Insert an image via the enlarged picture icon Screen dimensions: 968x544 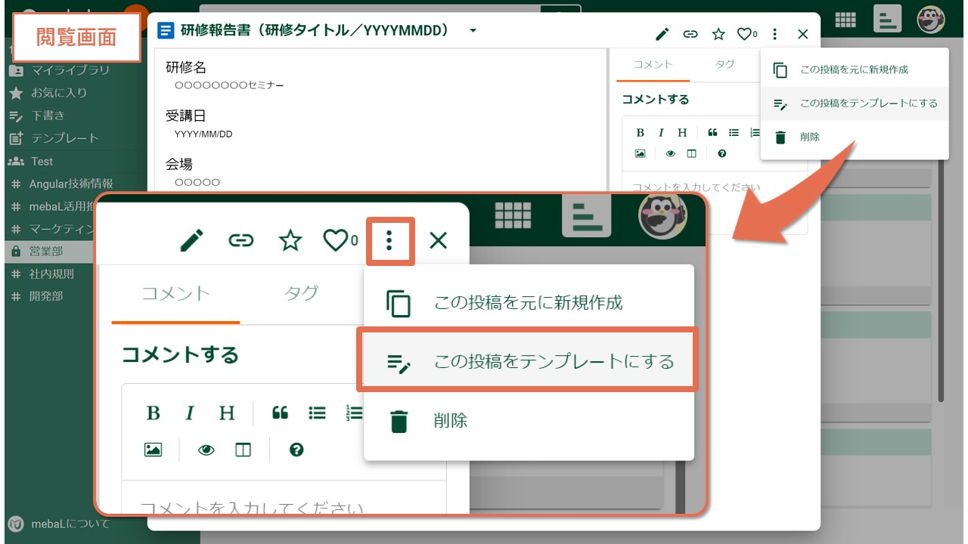(153, 450)
